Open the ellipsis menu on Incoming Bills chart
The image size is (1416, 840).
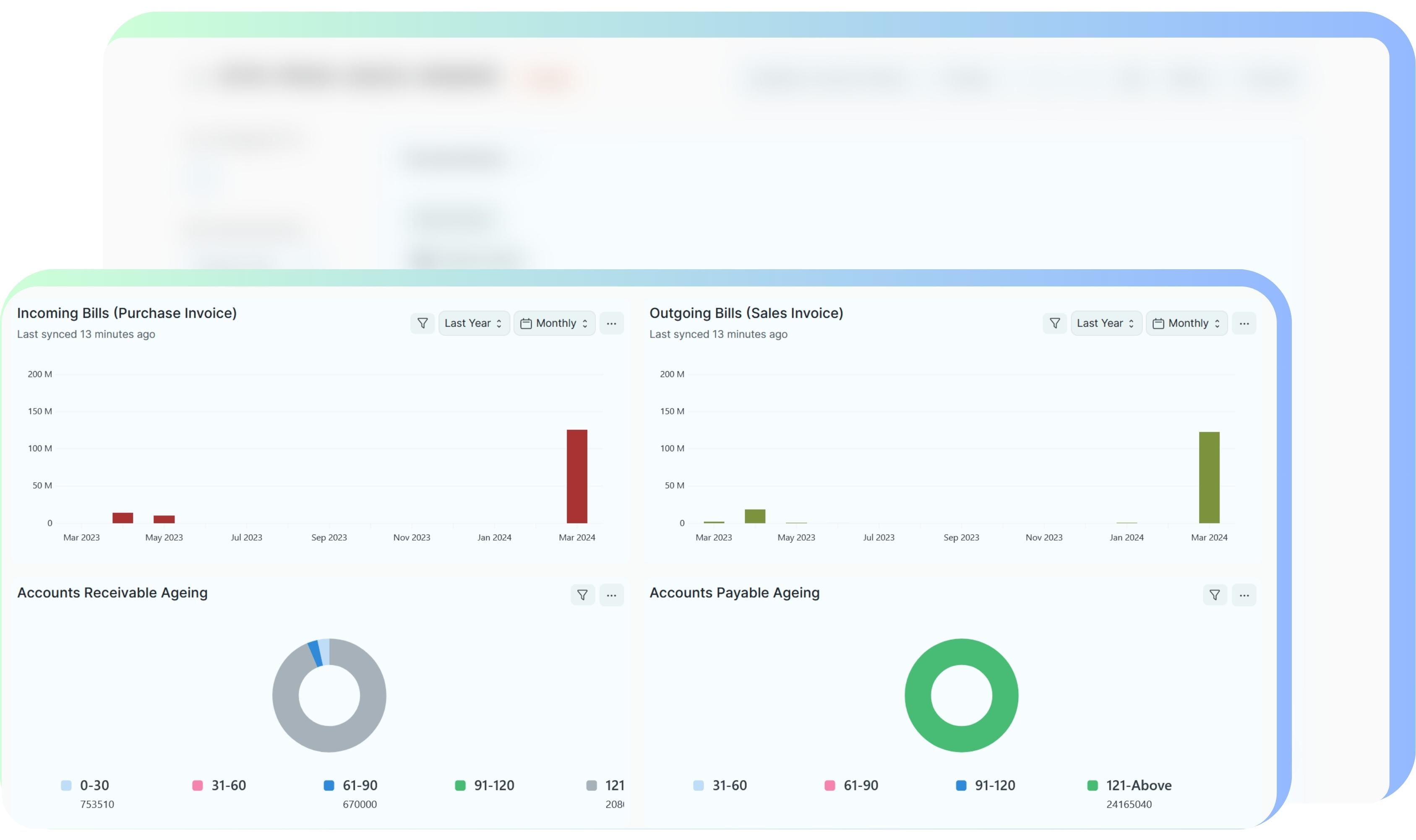click(x=612, y=323)
